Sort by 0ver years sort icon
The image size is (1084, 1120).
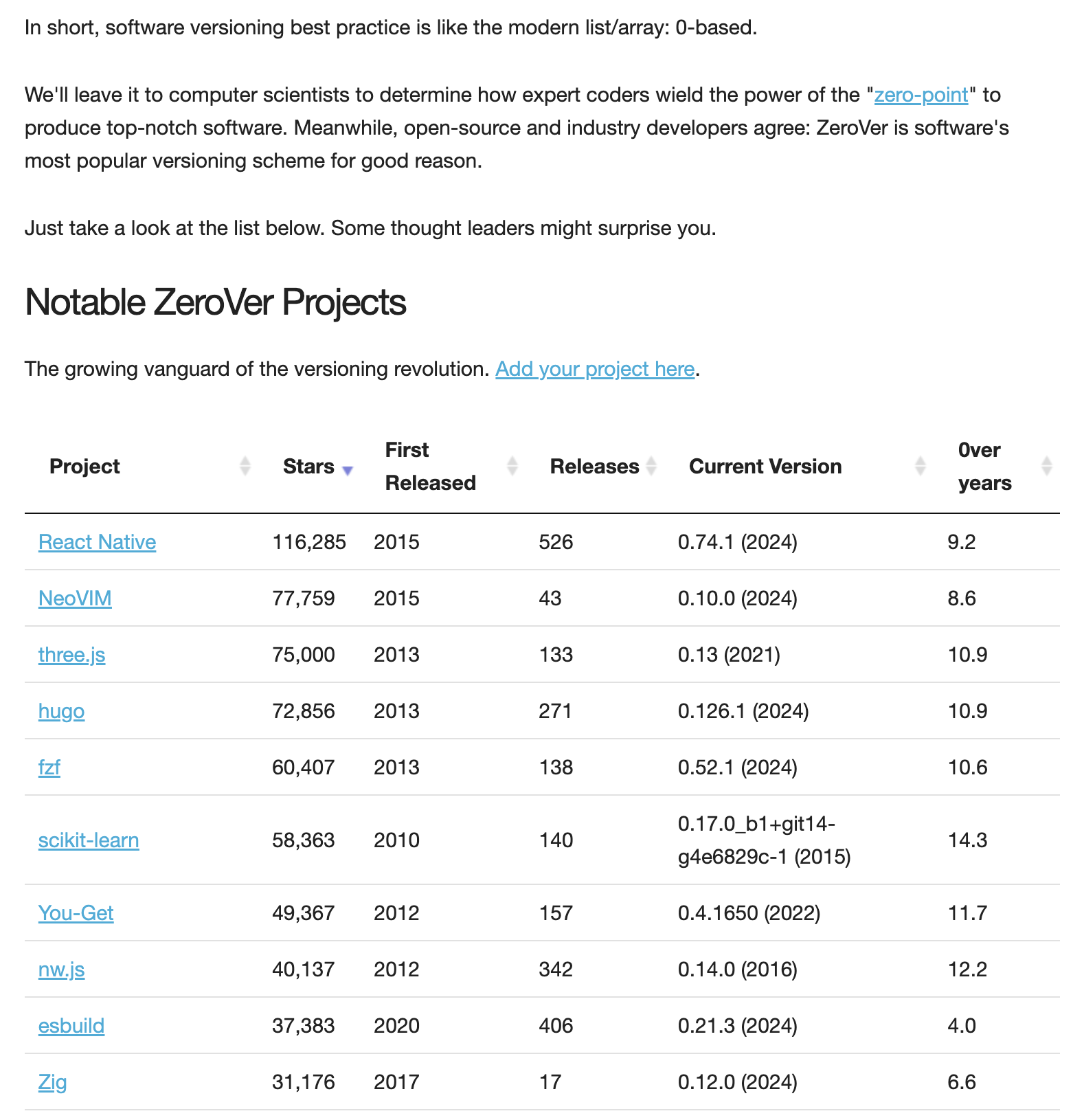coord(1047,466)
